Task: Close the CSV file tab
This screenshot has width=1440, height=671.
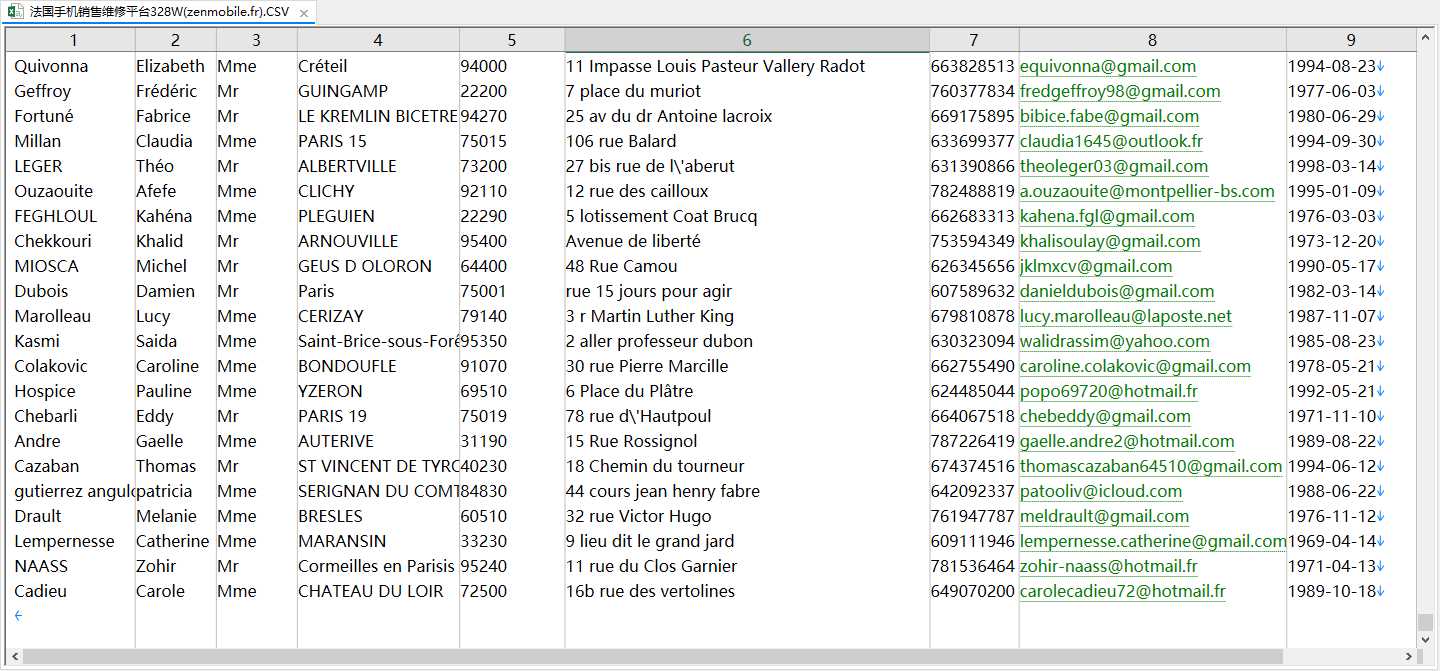Action: coord(303,12)
